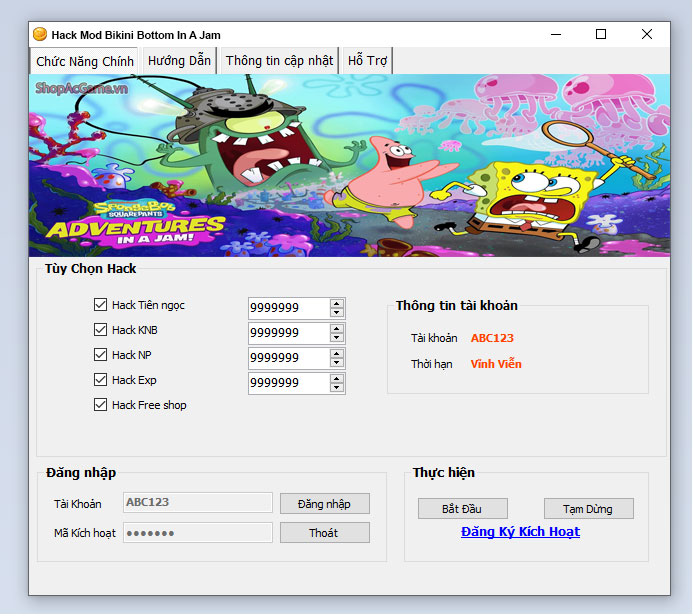
Task: Decrease the Hack KNB value using down arrow
Action: [x=337, y=338]
